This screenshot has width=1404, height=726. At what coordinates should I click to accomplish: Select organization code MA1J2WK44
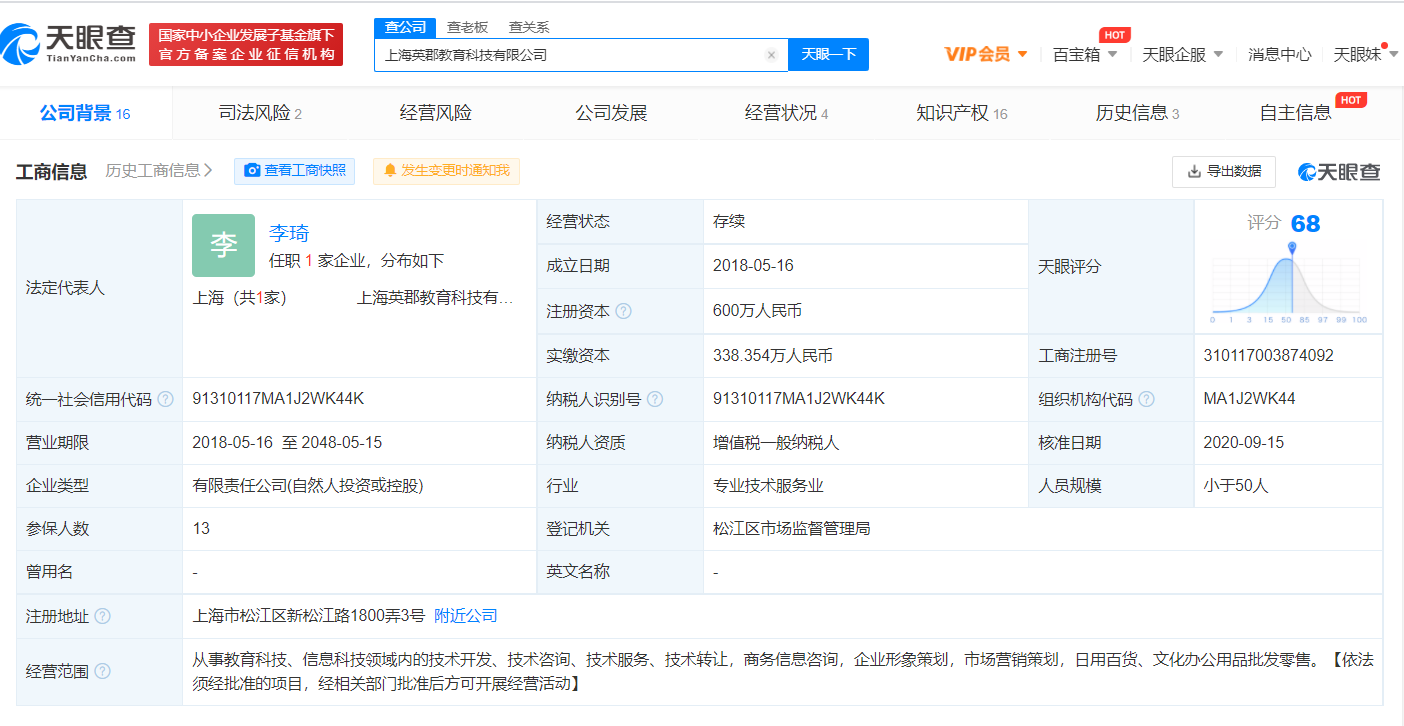click(1249, 399)
